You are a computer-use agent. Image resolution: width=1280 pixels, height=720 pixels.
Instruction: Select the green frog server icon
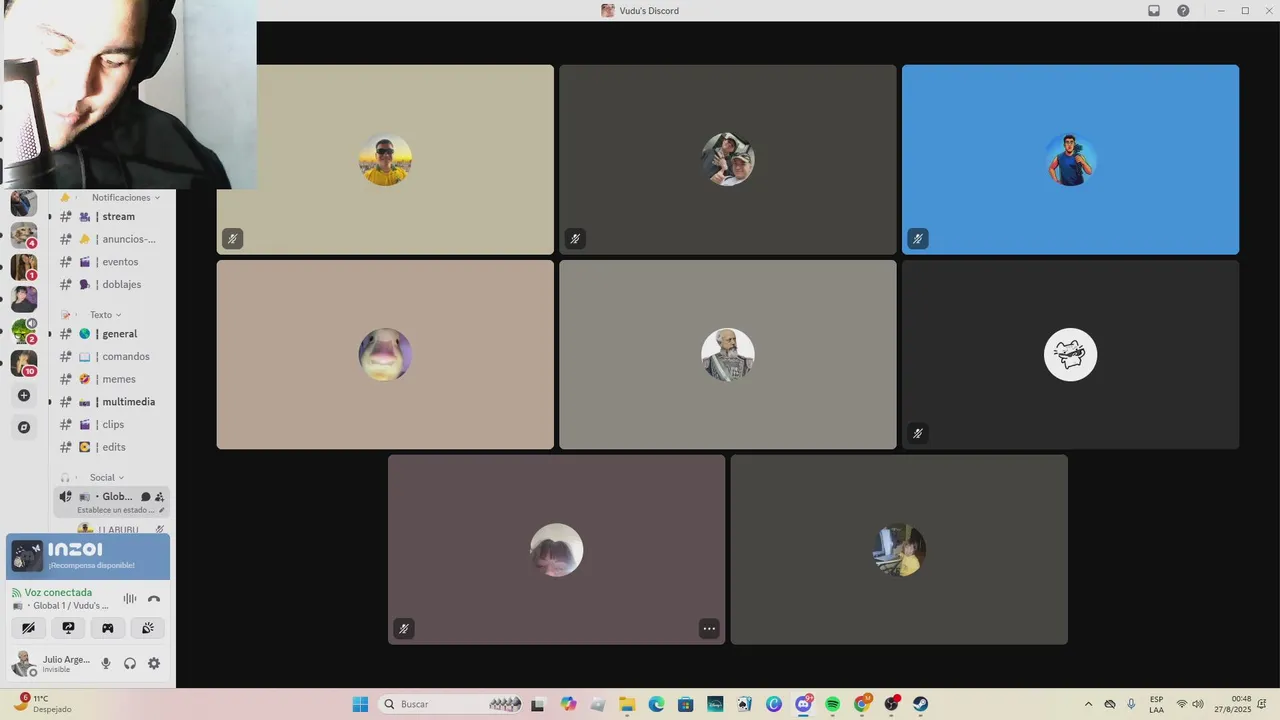click(24, 331)
